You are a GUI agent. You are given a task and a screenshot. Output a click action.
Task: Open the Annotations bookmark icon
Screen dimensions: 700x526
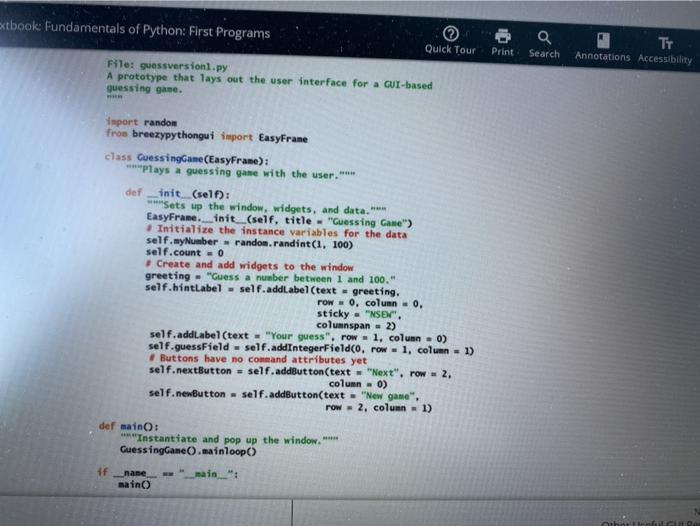coord(603,41)
